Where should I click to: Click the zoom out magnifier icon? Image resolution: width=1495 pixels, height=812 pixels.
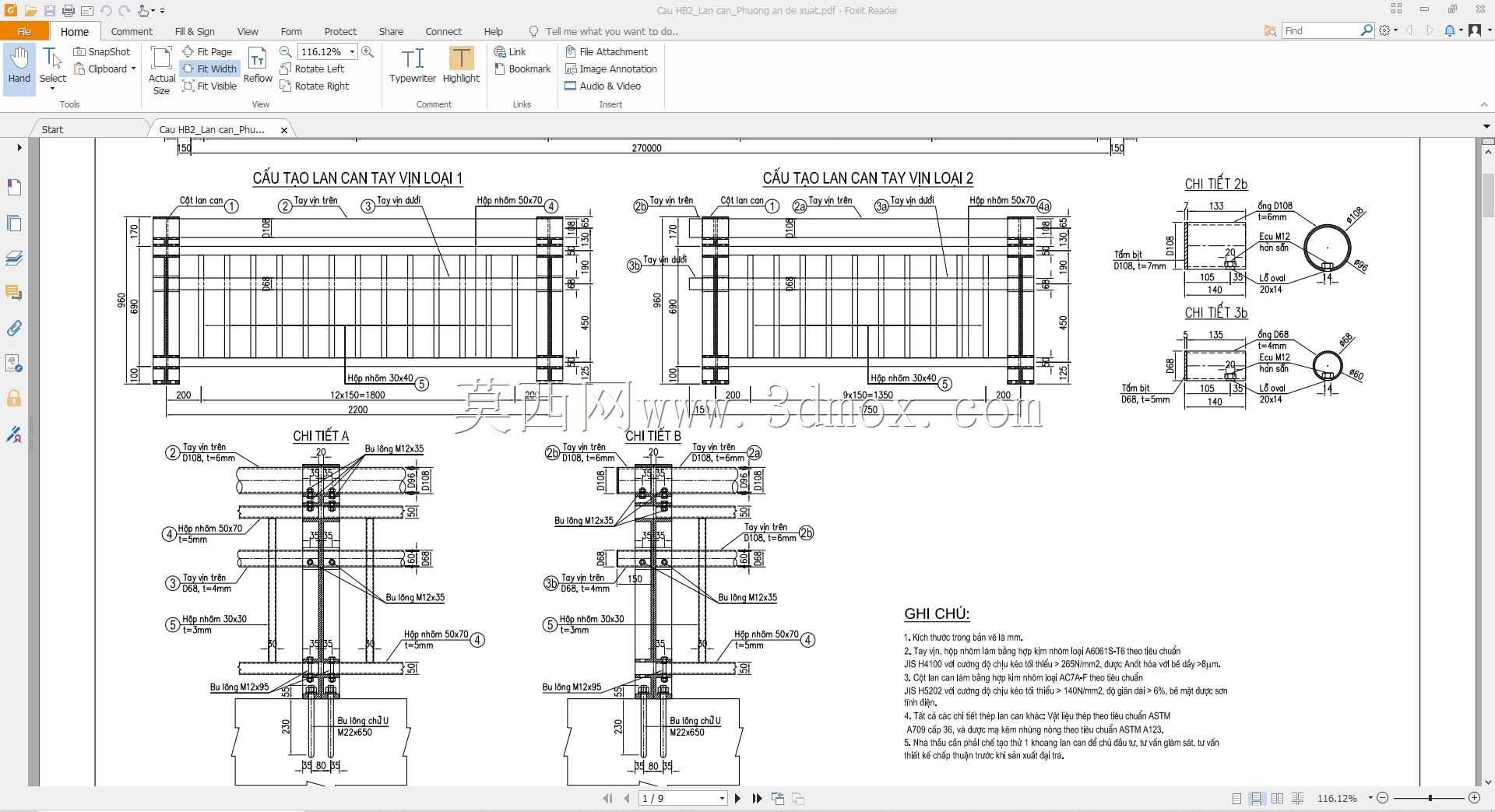[286, 51]
